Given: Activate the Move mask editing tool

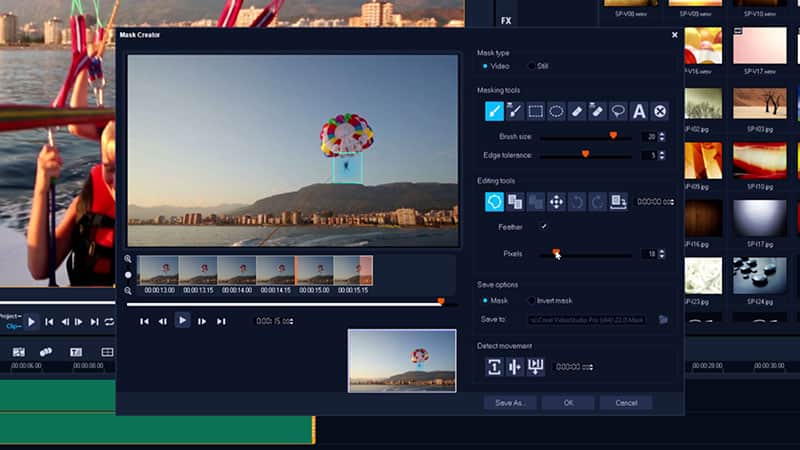Looking at the screenshot, I should [556, 201].
